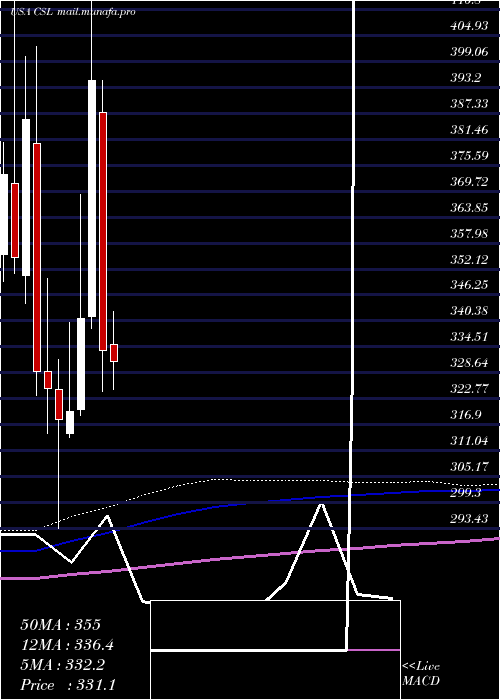Click the 404.93 price axis label

tap(469, 26)
